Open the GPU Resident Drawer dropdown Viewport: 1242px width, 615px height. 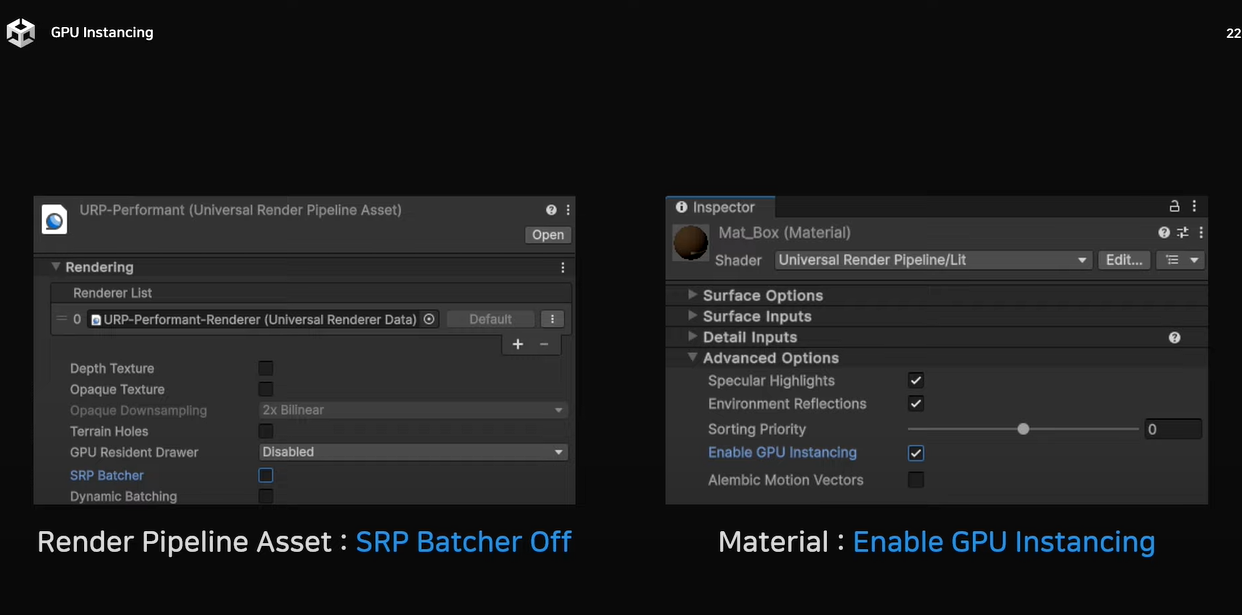(413, 452)
